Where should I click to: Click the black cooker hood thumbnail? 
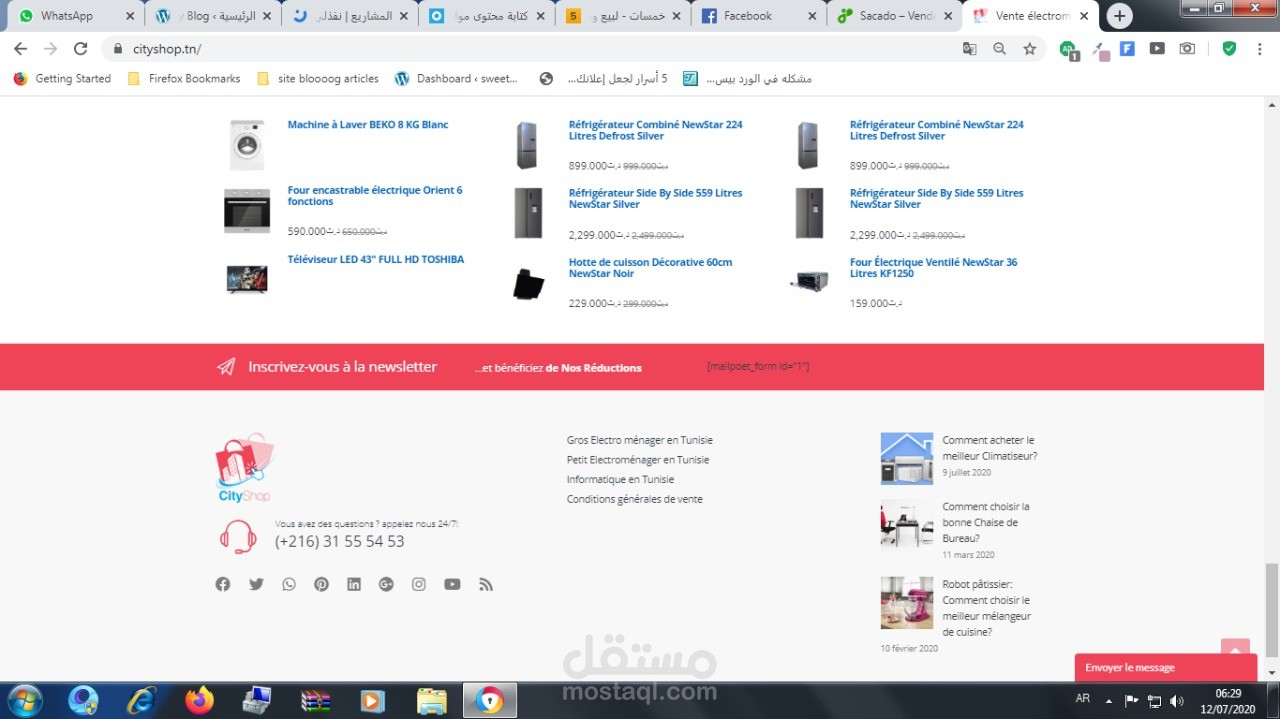click(x=528, y=284)
